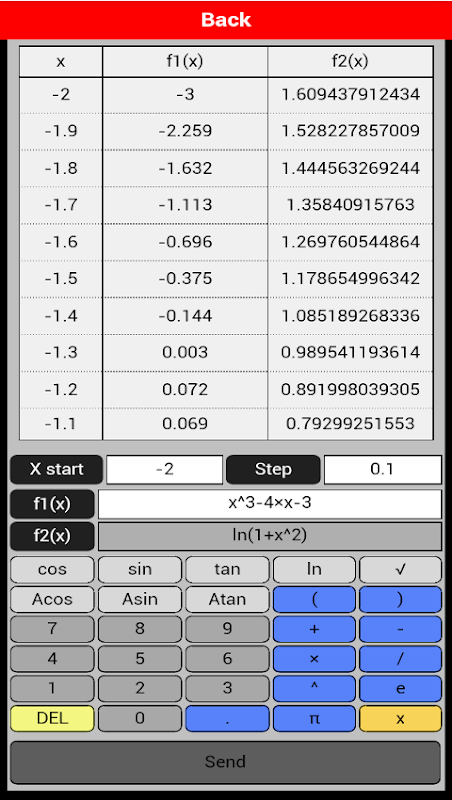Select cell value -1.113
Screen dimensions: 452x800
185,205
